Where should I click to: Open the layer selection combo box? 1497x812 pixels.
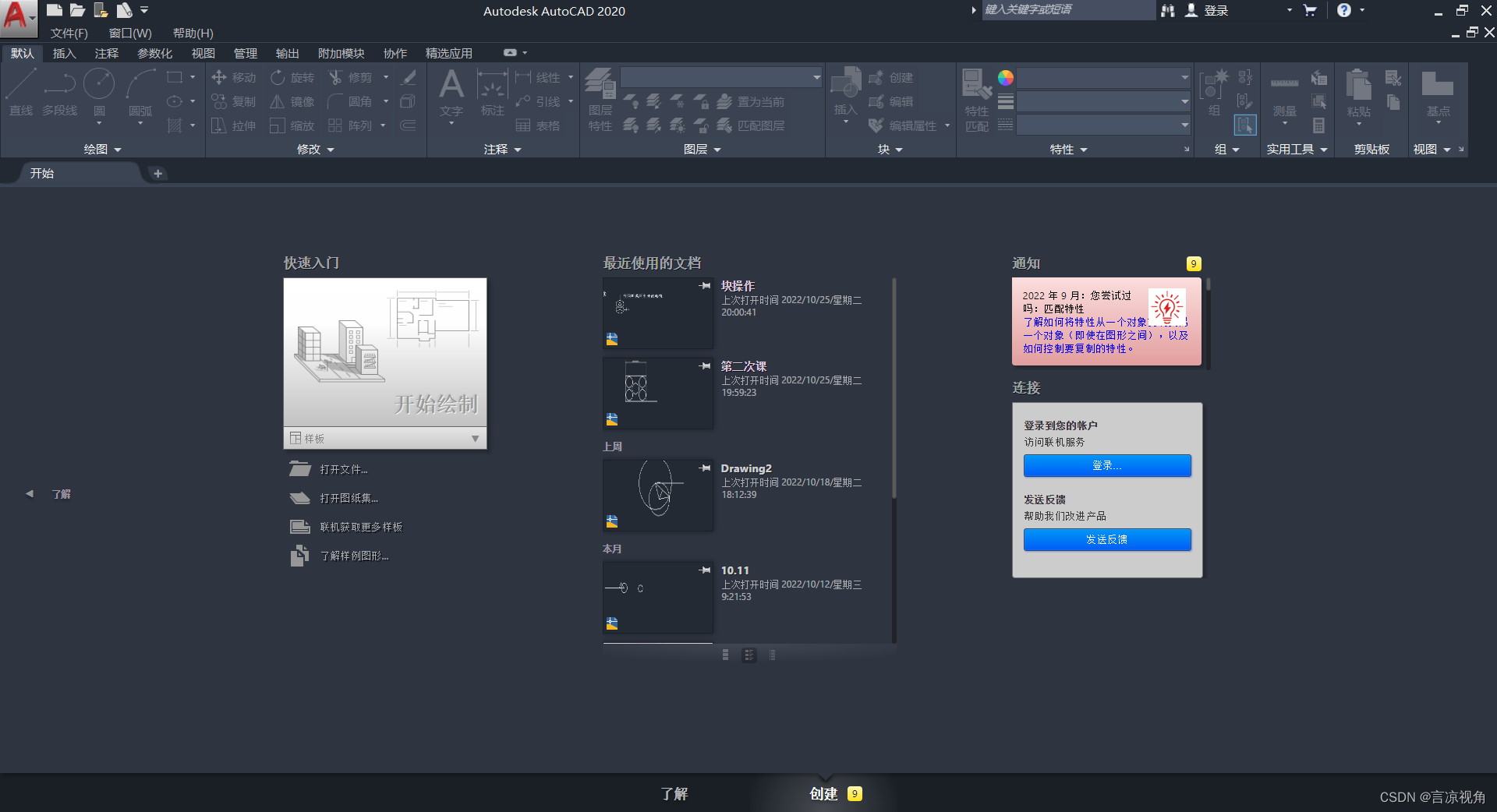(721, 77)
